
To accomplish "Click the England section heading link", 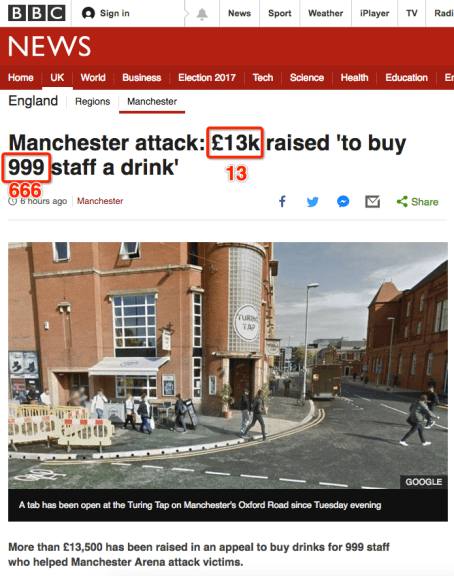I will [x=33, y=101].
